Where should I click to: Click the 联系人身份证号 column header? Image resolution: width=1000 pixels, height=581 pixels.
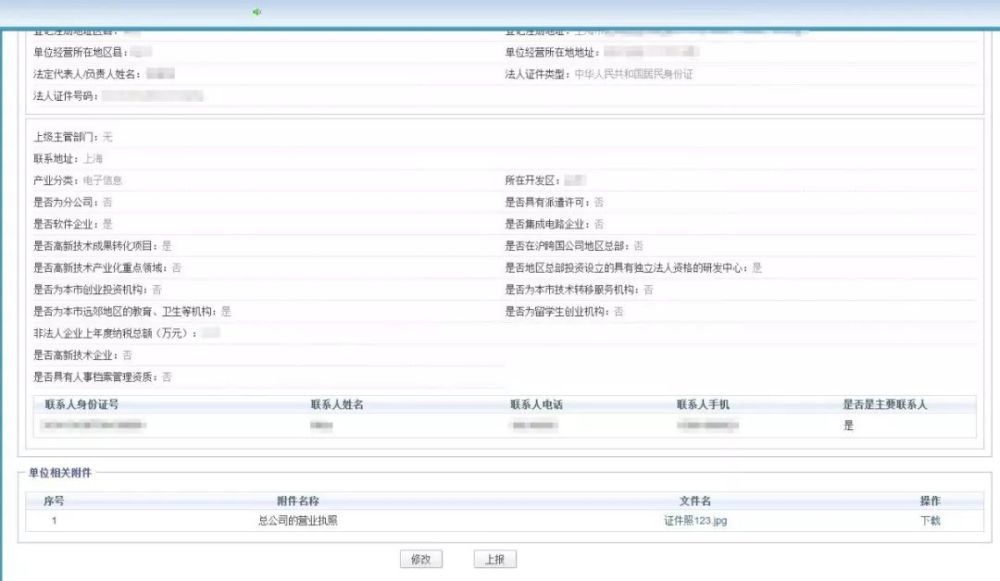[82, 404]
